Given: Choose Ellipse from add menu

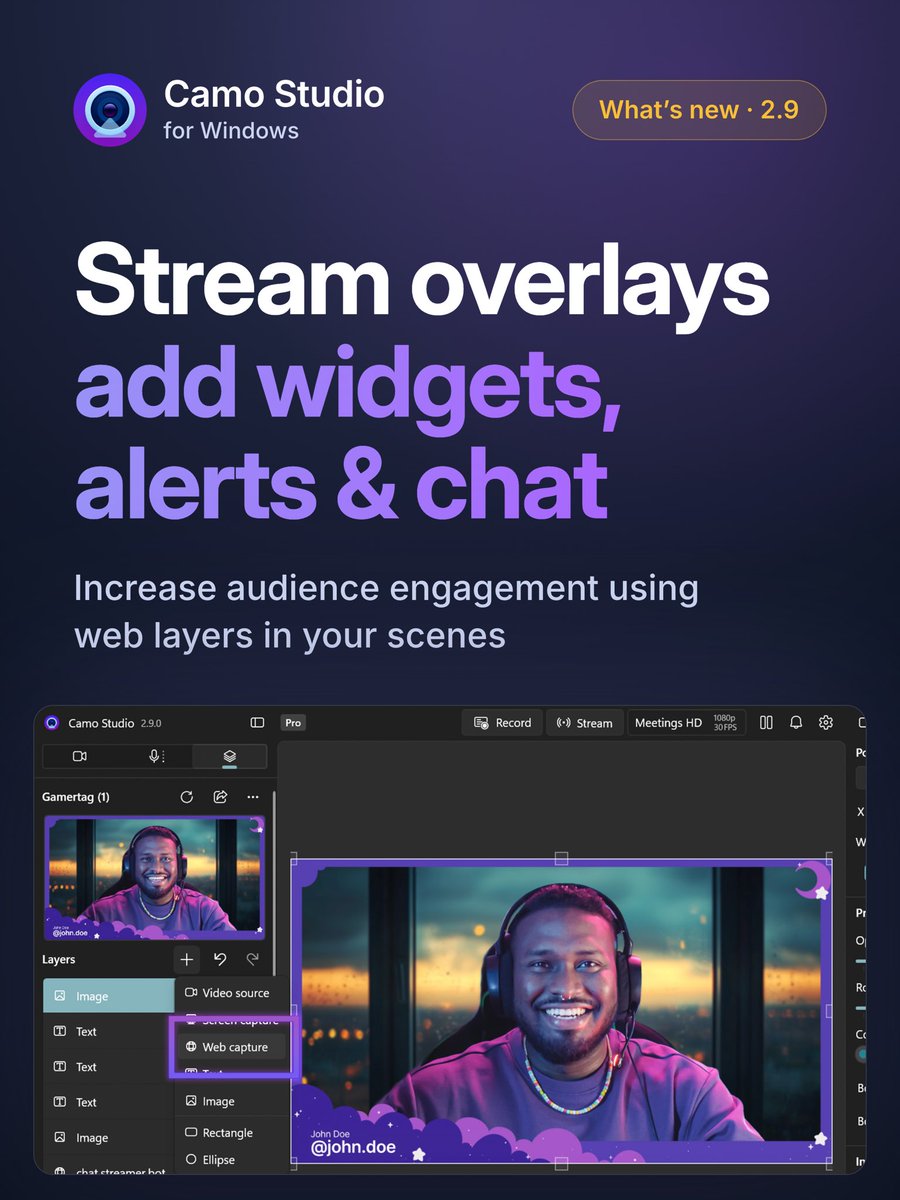Looking at the screenshot, I should [231, 1160].
